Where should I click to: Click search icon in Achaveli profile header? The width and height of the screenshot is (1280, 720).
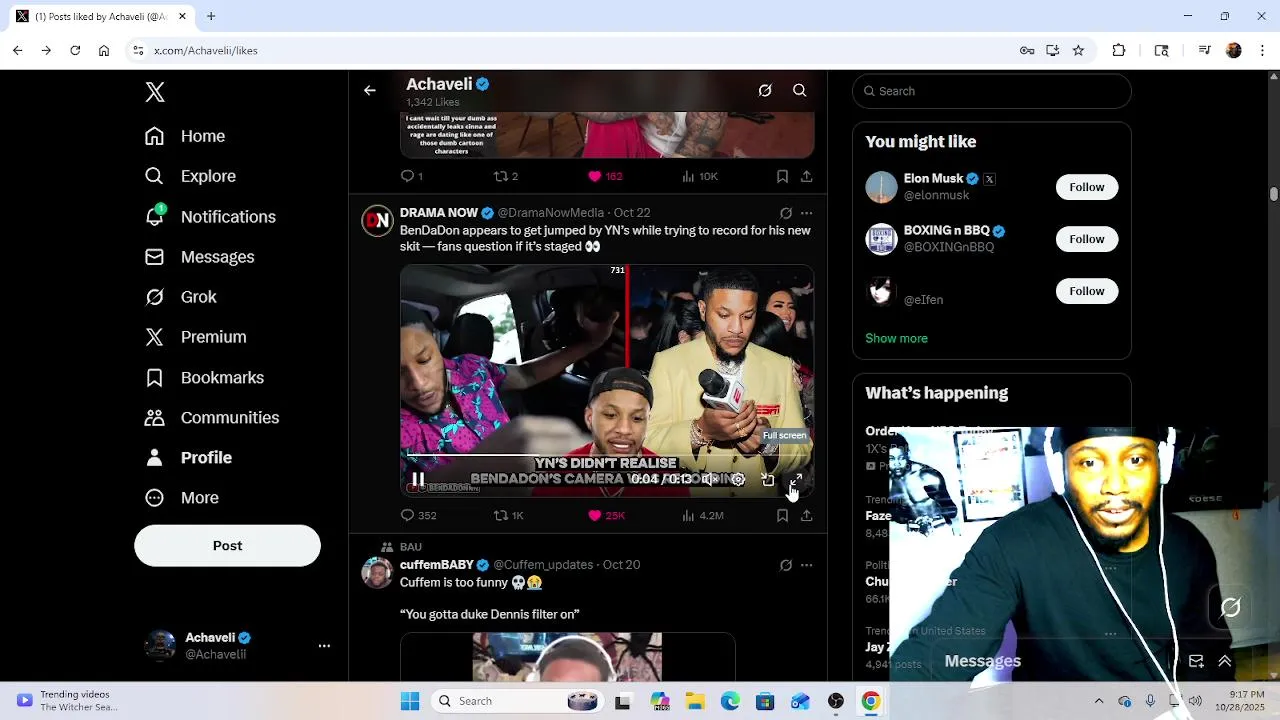800,90
